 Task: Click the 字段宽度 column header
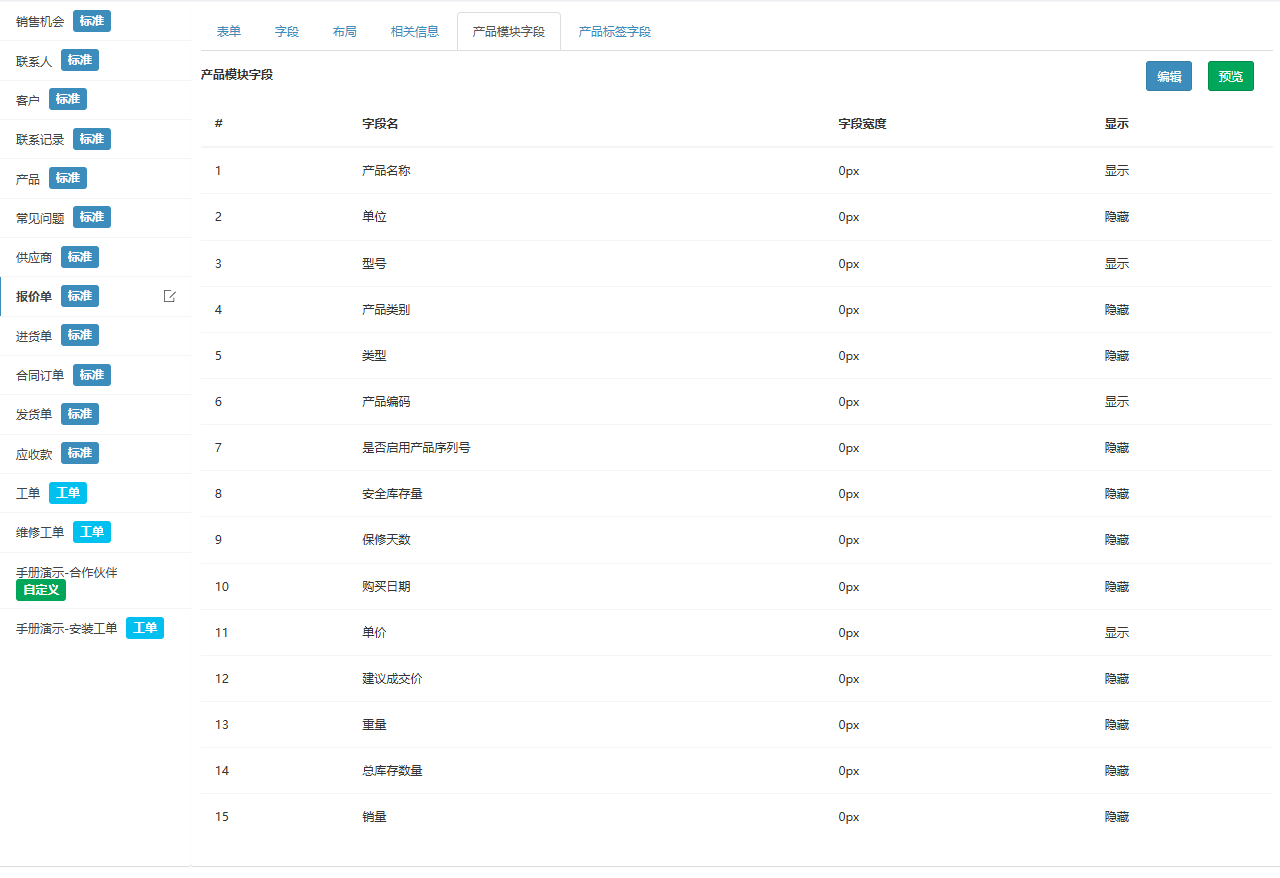863,124
